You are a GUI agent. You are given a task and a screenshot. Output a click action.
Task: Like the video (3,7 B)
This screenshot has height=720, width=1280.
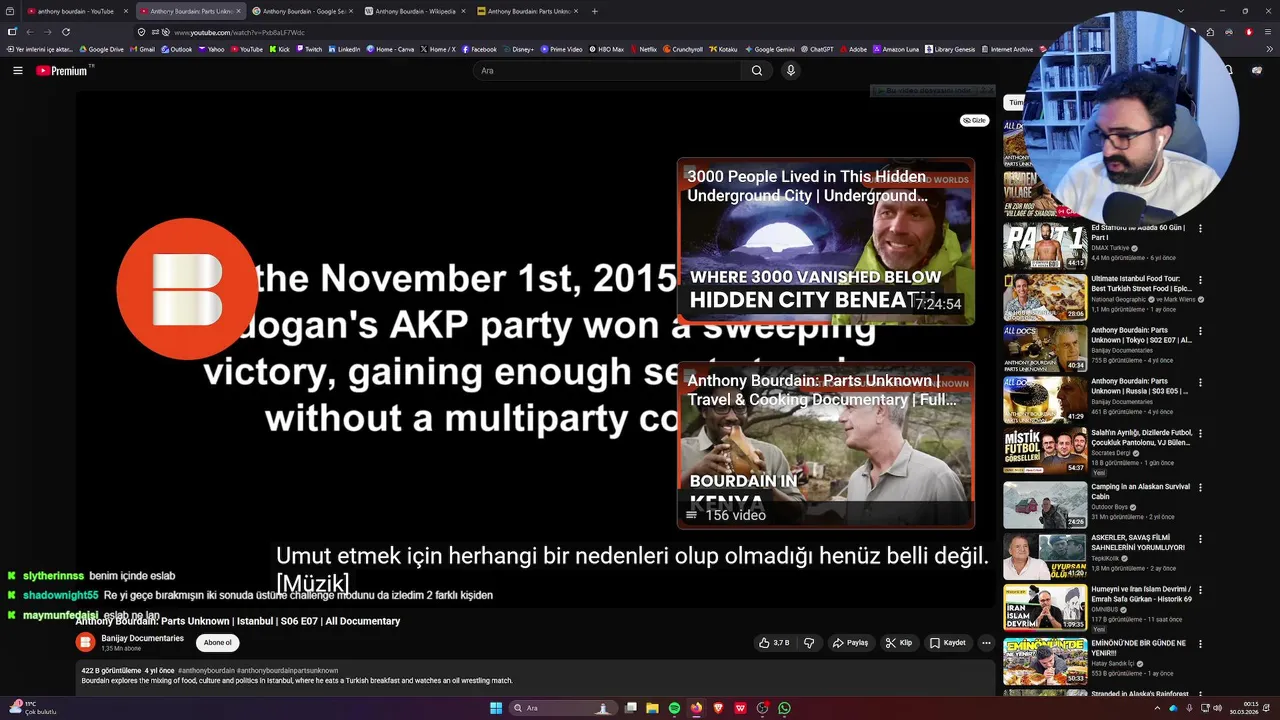(774, 643)
